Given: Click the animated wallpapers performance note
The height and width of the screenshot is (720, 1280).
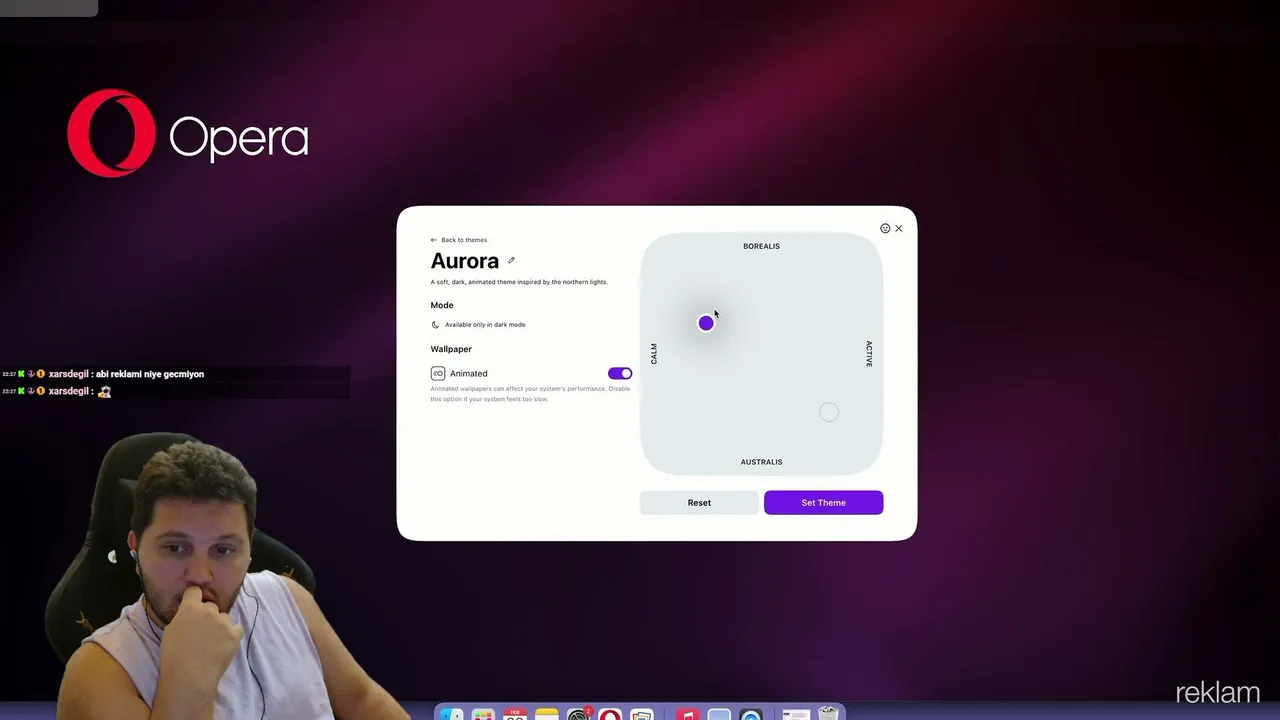Looking at the screenshot, I should coord(531,394).
